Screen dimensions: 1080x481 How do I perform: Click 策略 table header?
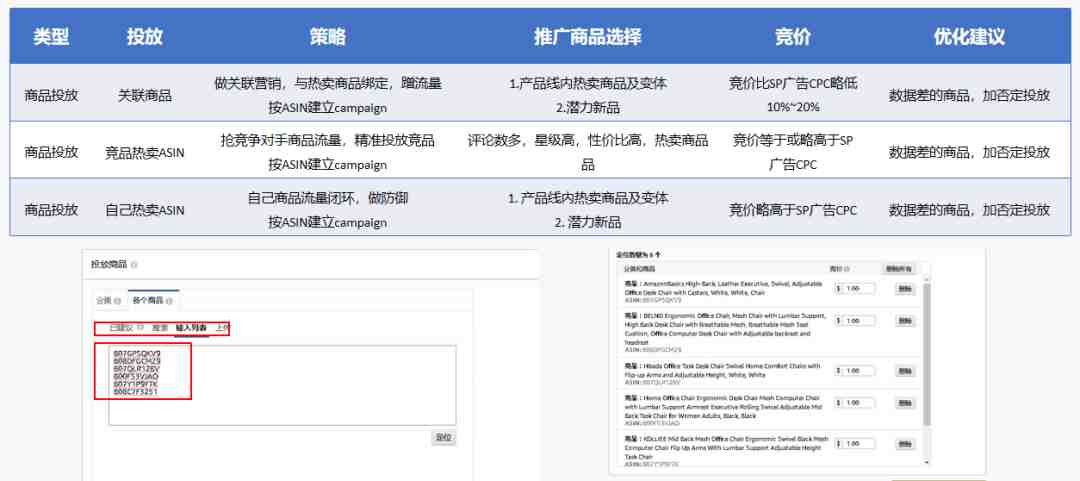click(328, 37)
